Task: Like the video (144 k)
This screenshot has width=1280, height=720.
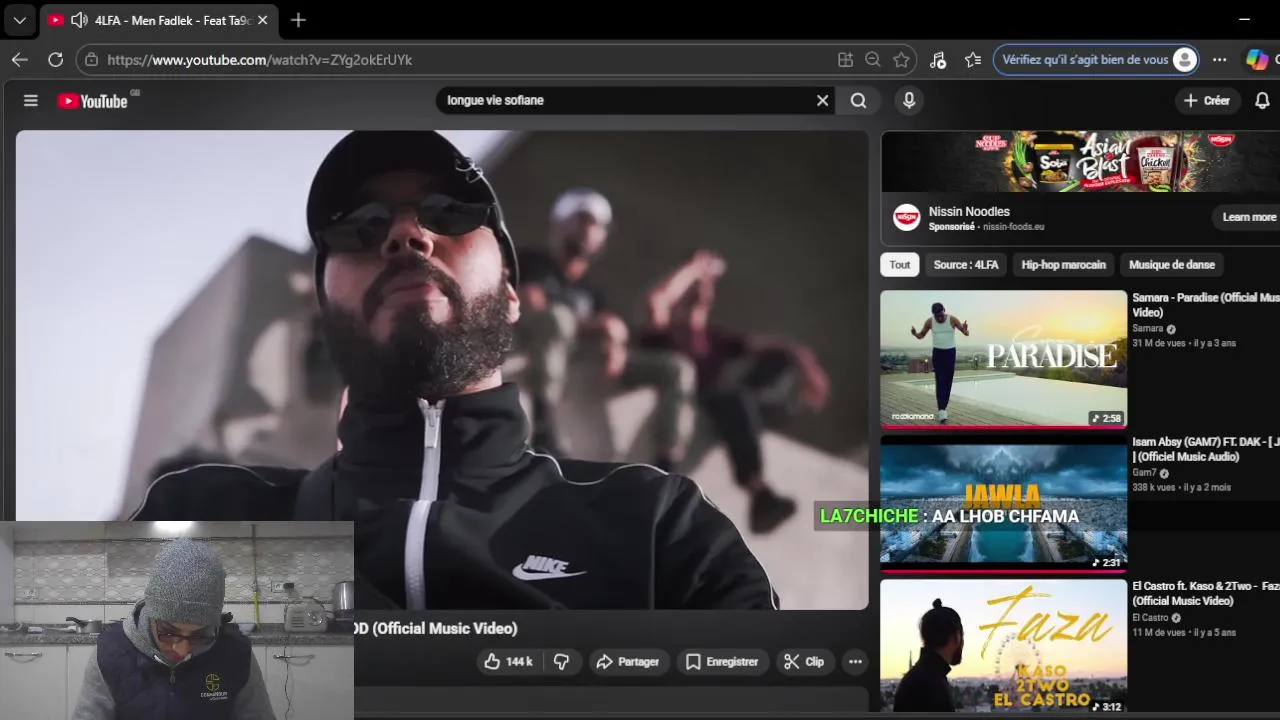Action: tap(508, 661)
